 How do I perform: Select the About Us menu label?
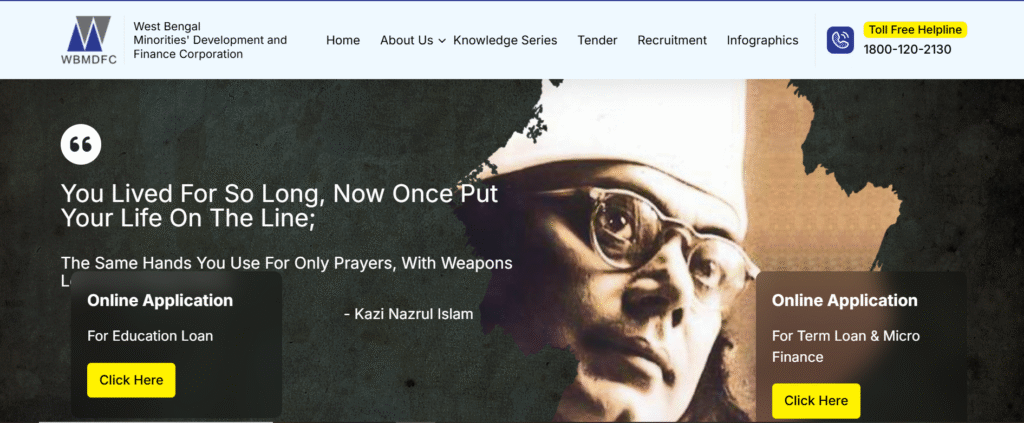[x=406, y=40]
